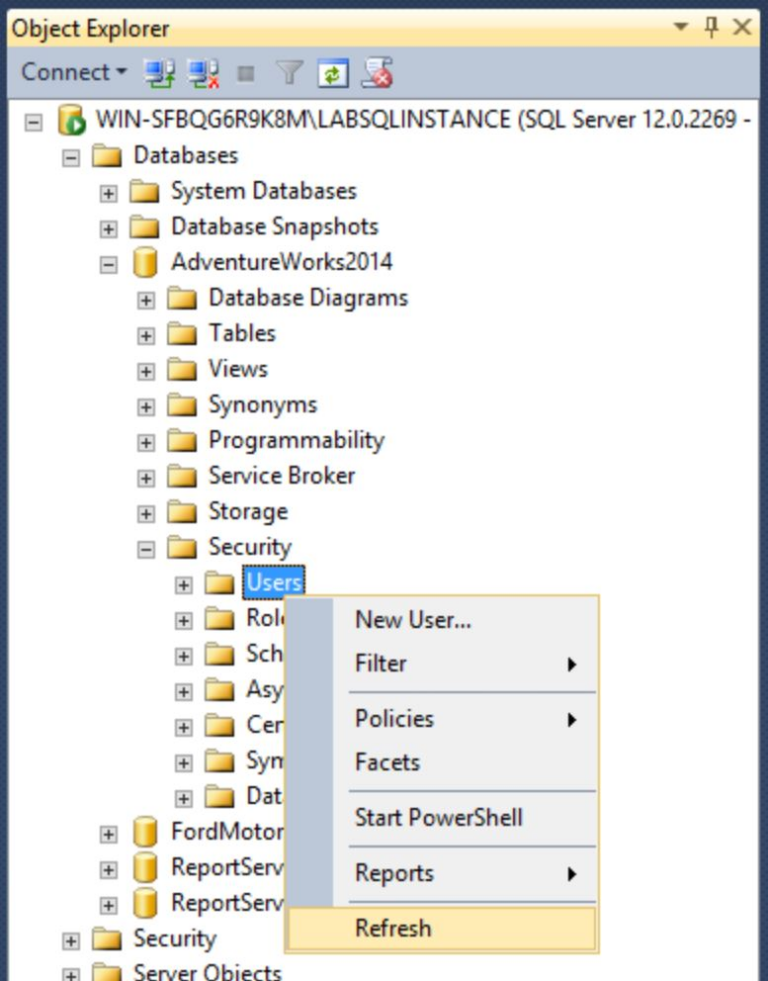Select Refresh in the context menu

393,928
